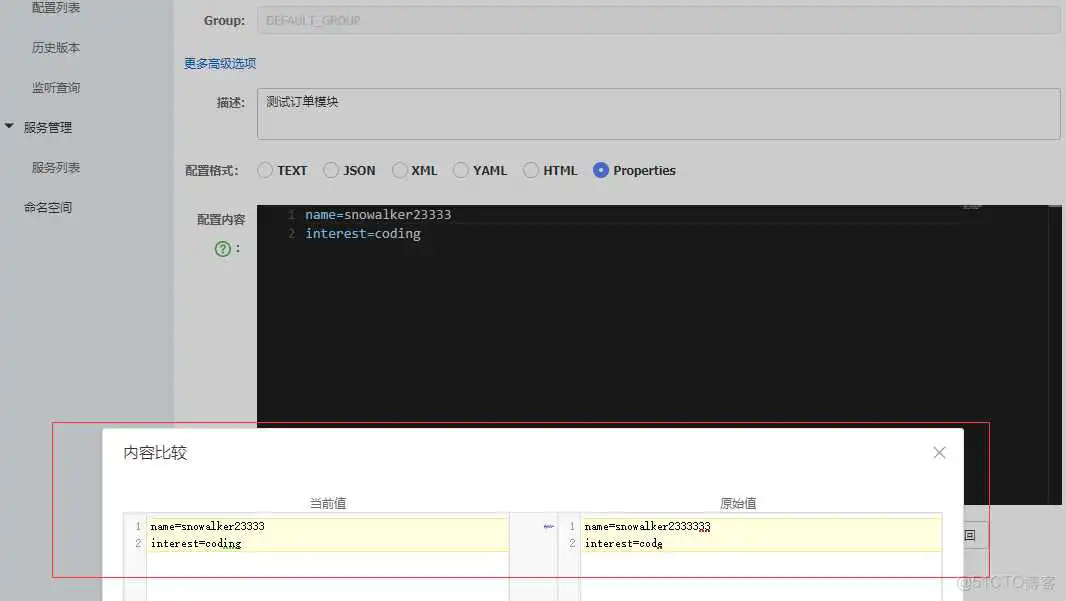Image resolution: width=1066 pixels, height=601 pixels.
Task: Close the 内容比较 comparison dialog
Action: coord(939,452)
